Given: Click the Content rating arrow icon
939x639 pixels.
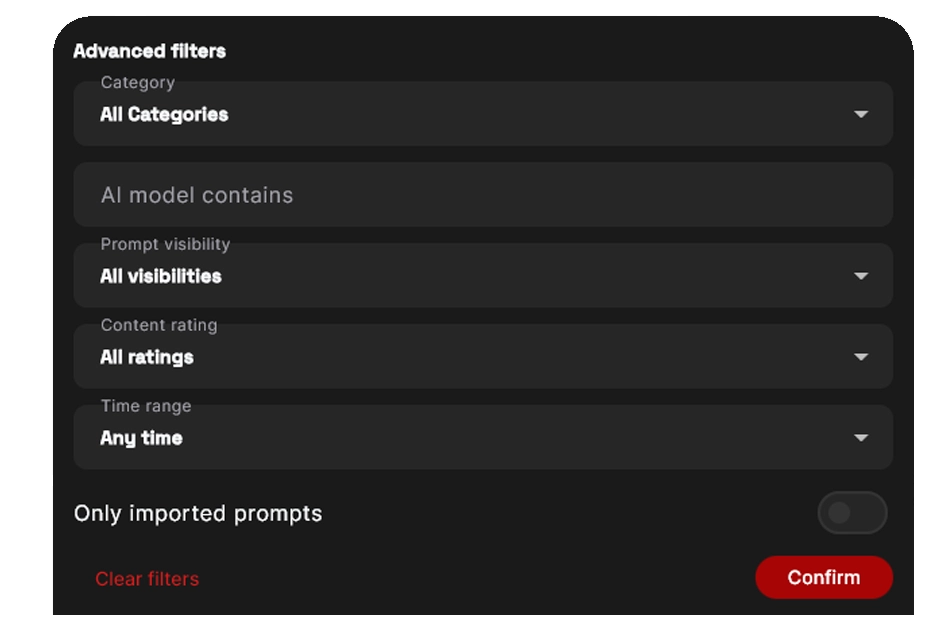Looking at the screenshot, I should point(861,357).
